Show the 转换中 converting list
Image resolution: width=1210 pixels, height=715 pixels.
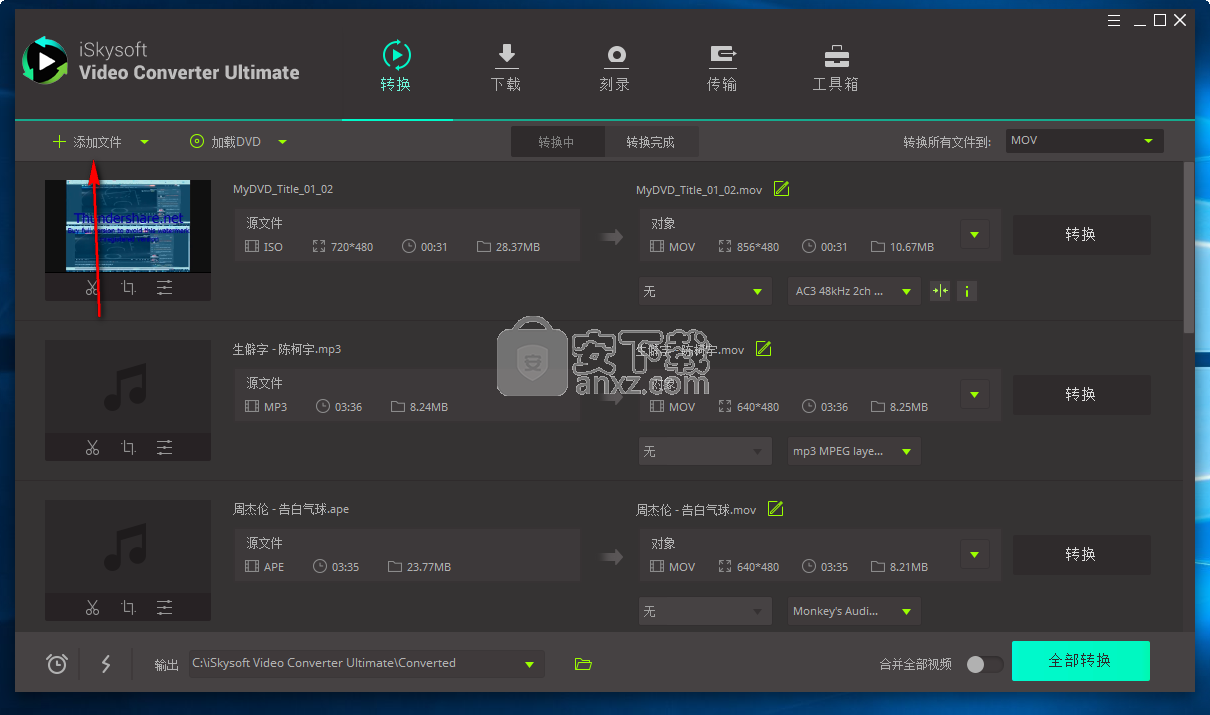(x=557, y=142)
